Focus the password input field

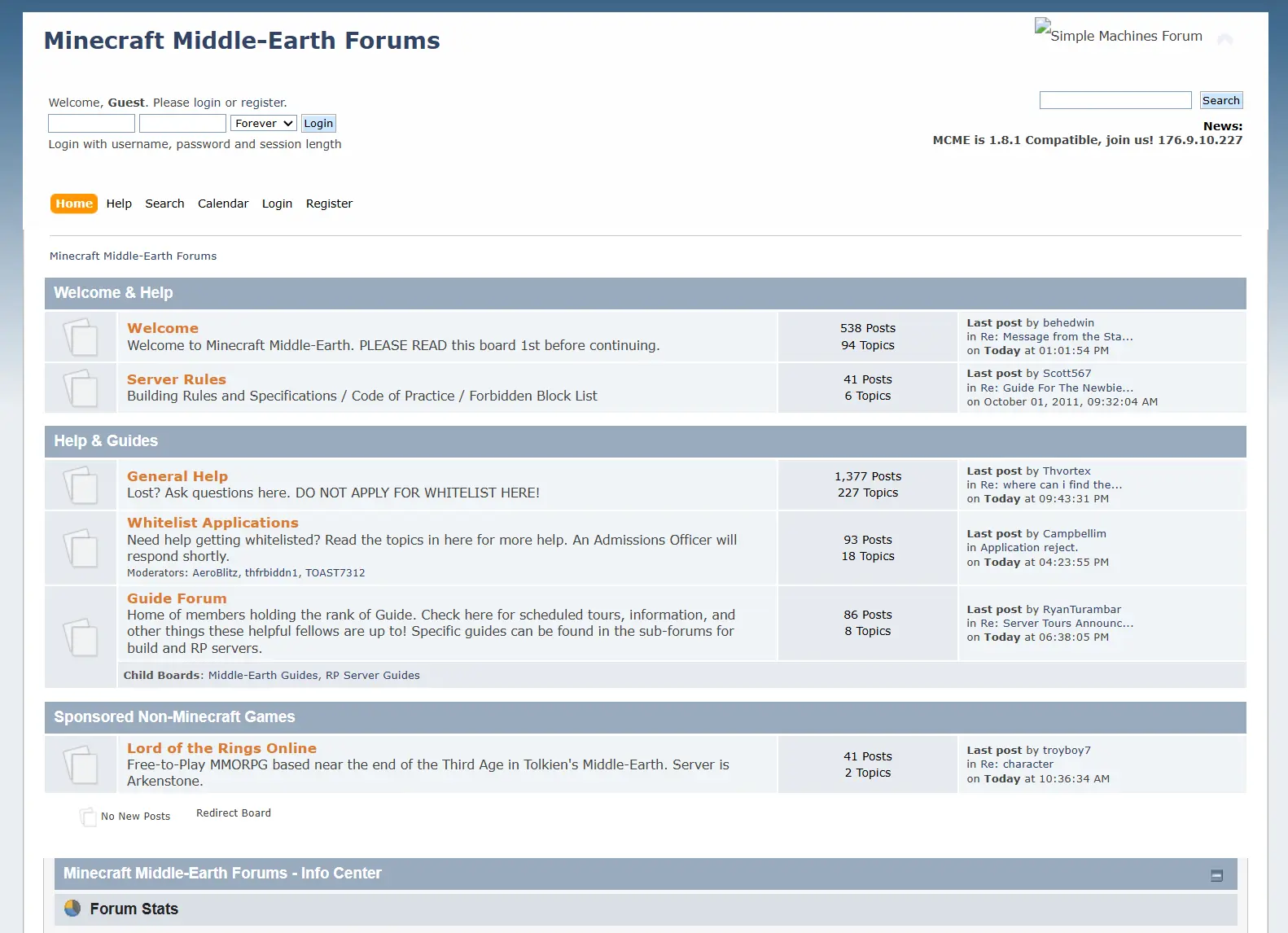pos(182,123)
